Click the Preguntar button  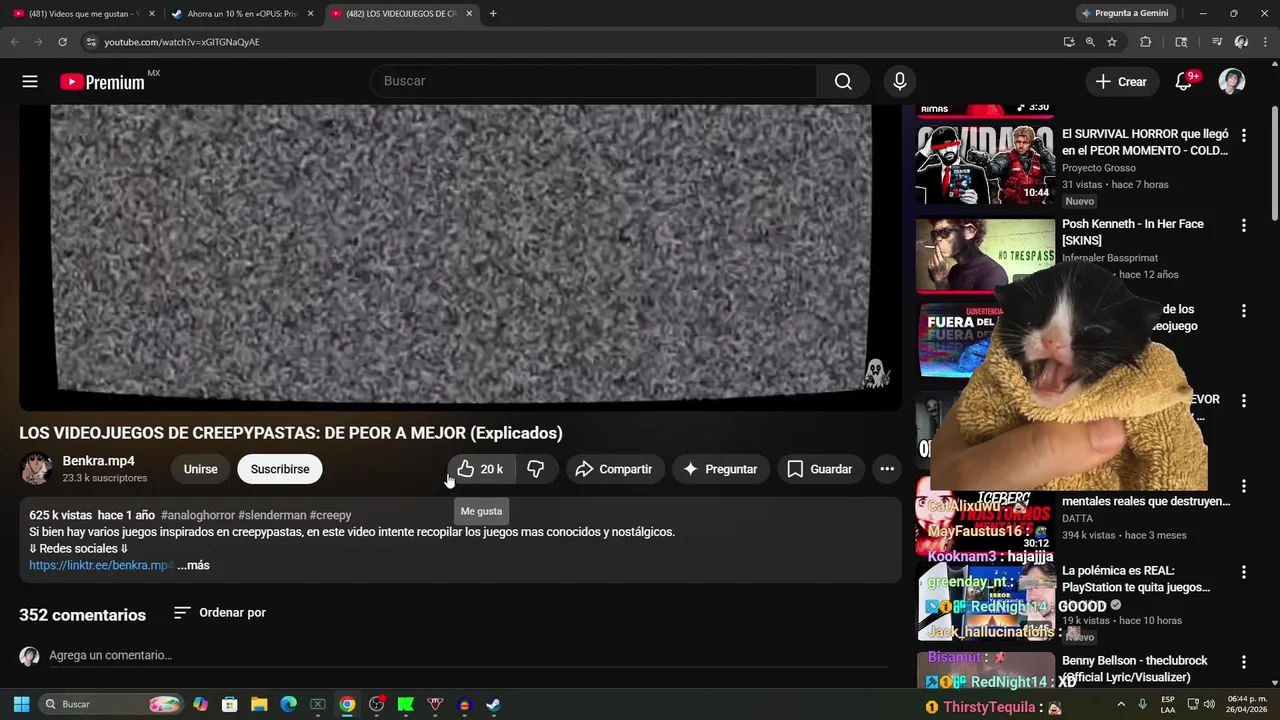tap(720, 469)
